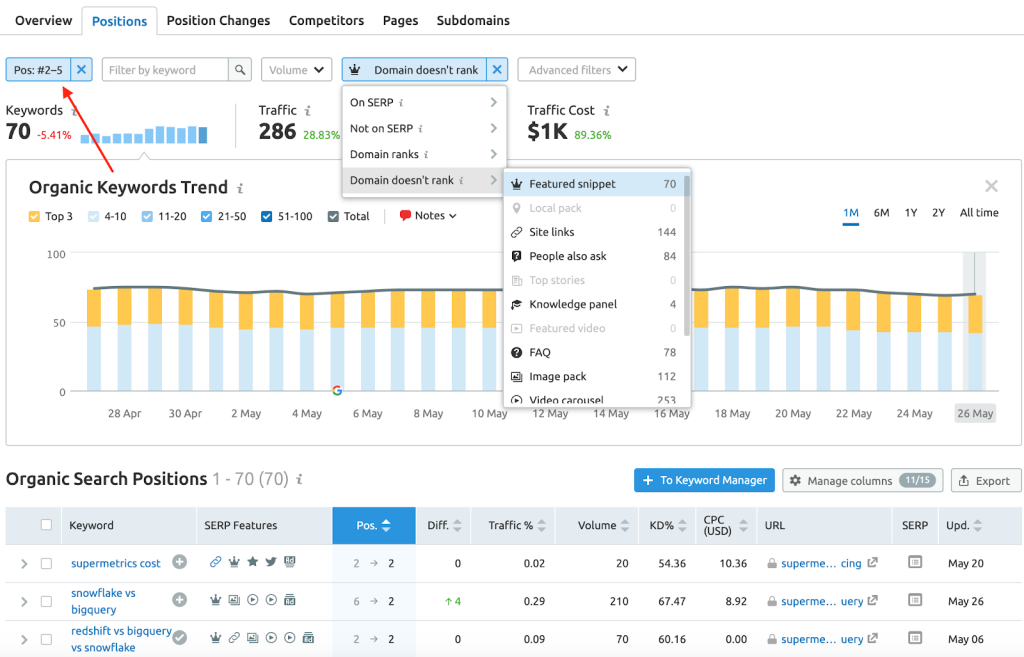Select Featured snippet in the submenu
Viewport: 1024px width, 657px height.
594,184
